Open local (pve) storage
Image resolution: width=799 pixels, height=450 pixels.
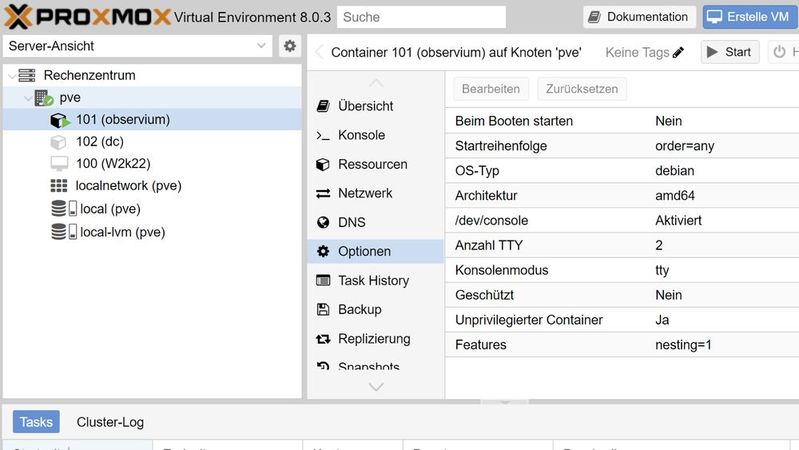[108, 209]
